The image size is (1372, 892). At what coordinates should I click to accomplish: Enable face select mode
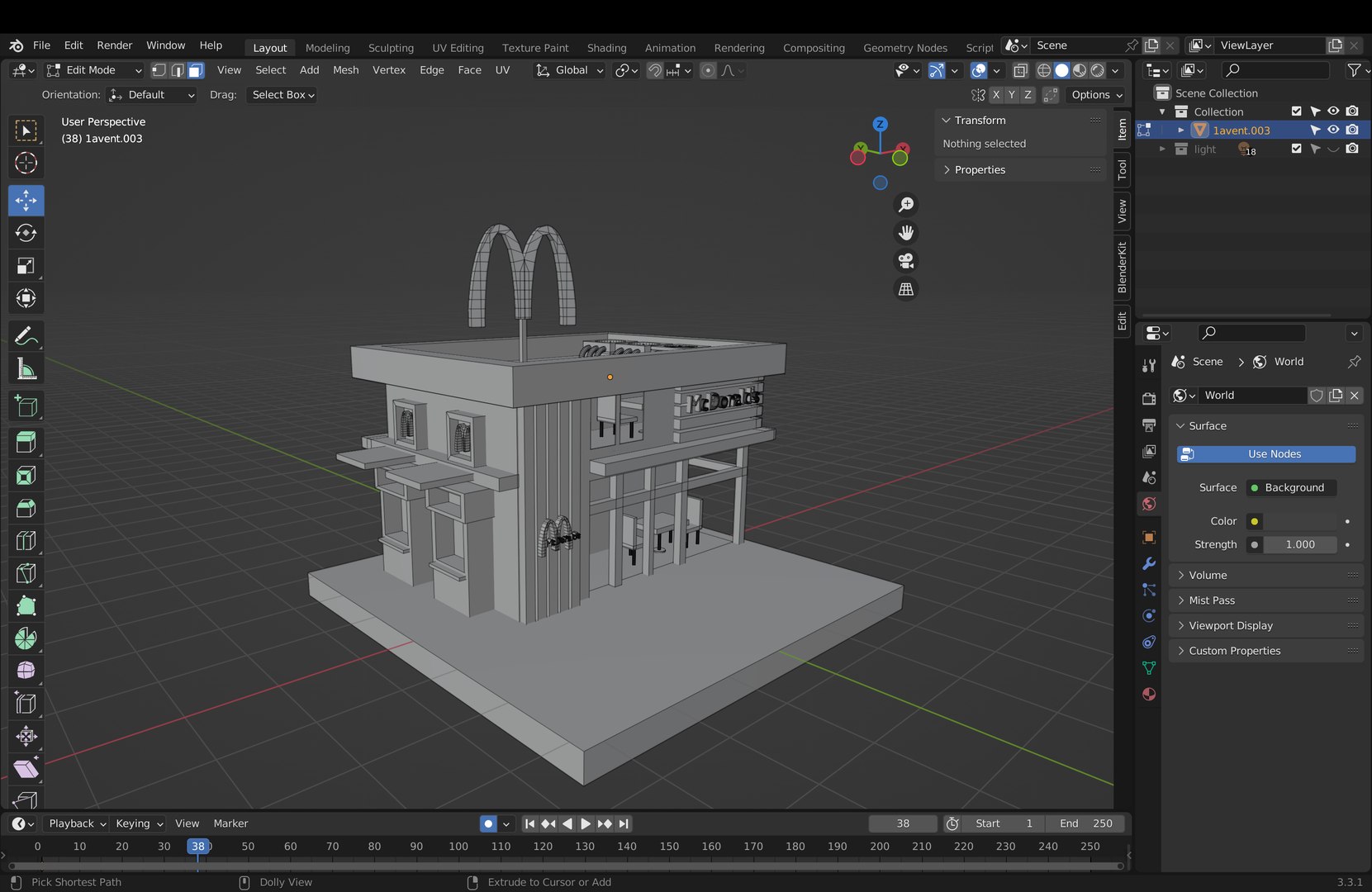pos(196,70)
